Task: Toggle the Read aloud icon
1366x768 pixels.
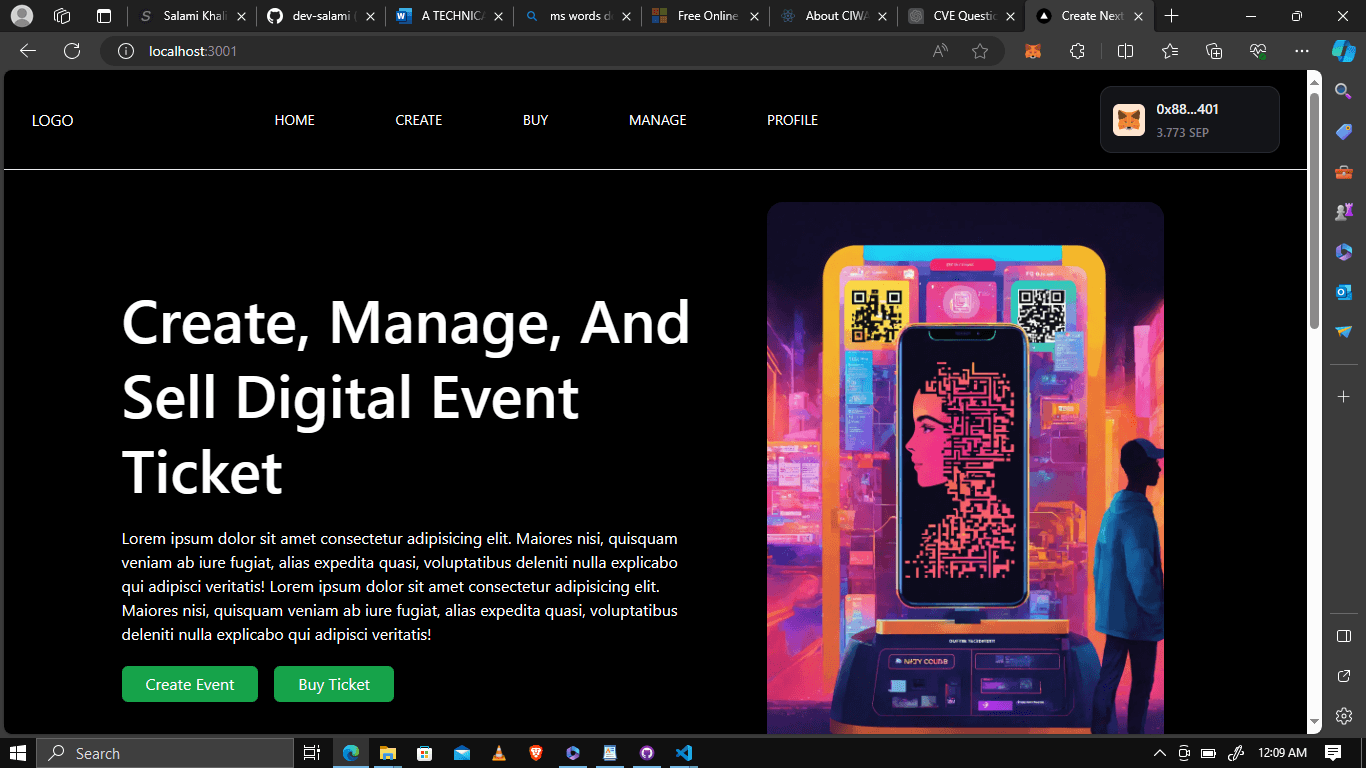Action: pos(940,51)
